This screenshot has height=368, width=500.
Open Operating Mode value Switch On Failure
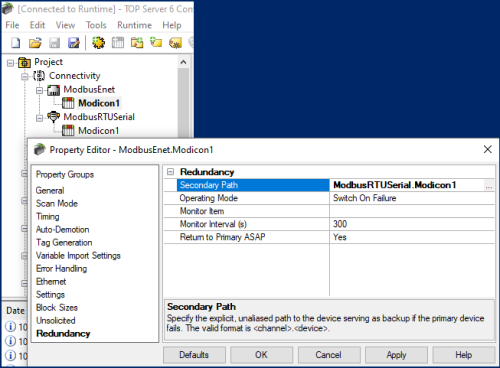(412, 198)
